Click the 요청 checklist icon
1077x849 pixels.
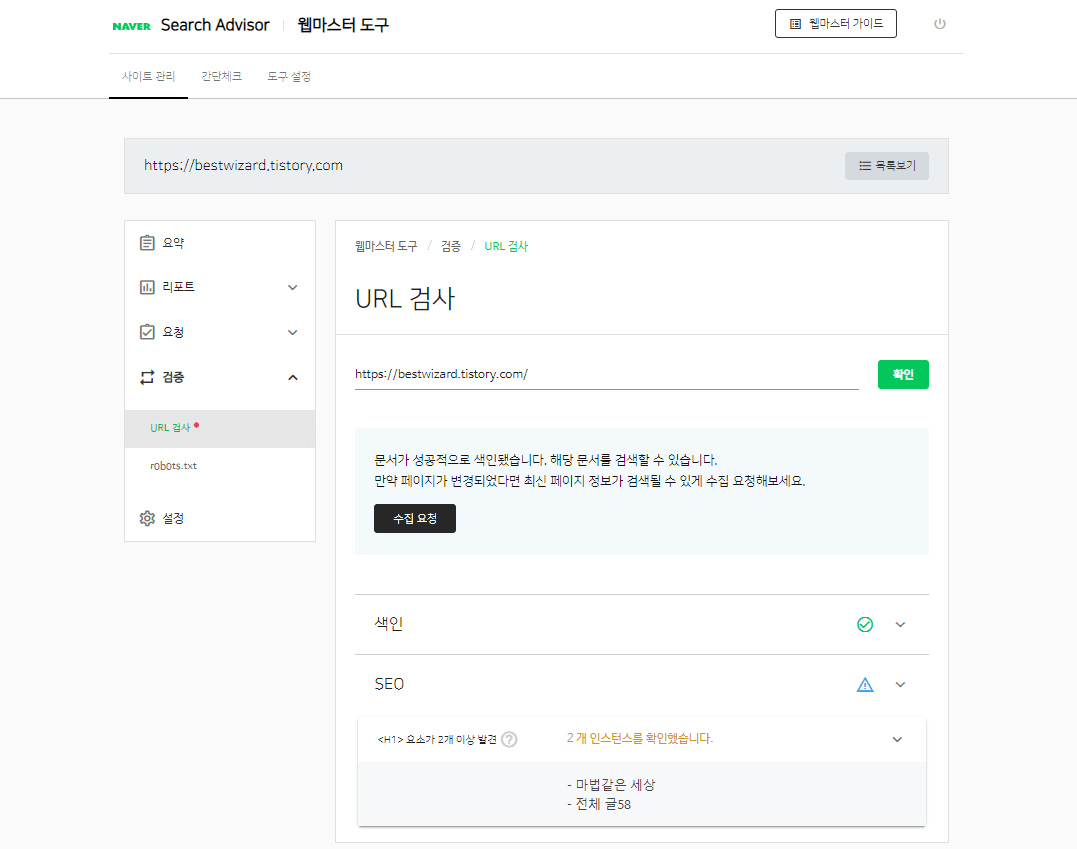(147, 331)
